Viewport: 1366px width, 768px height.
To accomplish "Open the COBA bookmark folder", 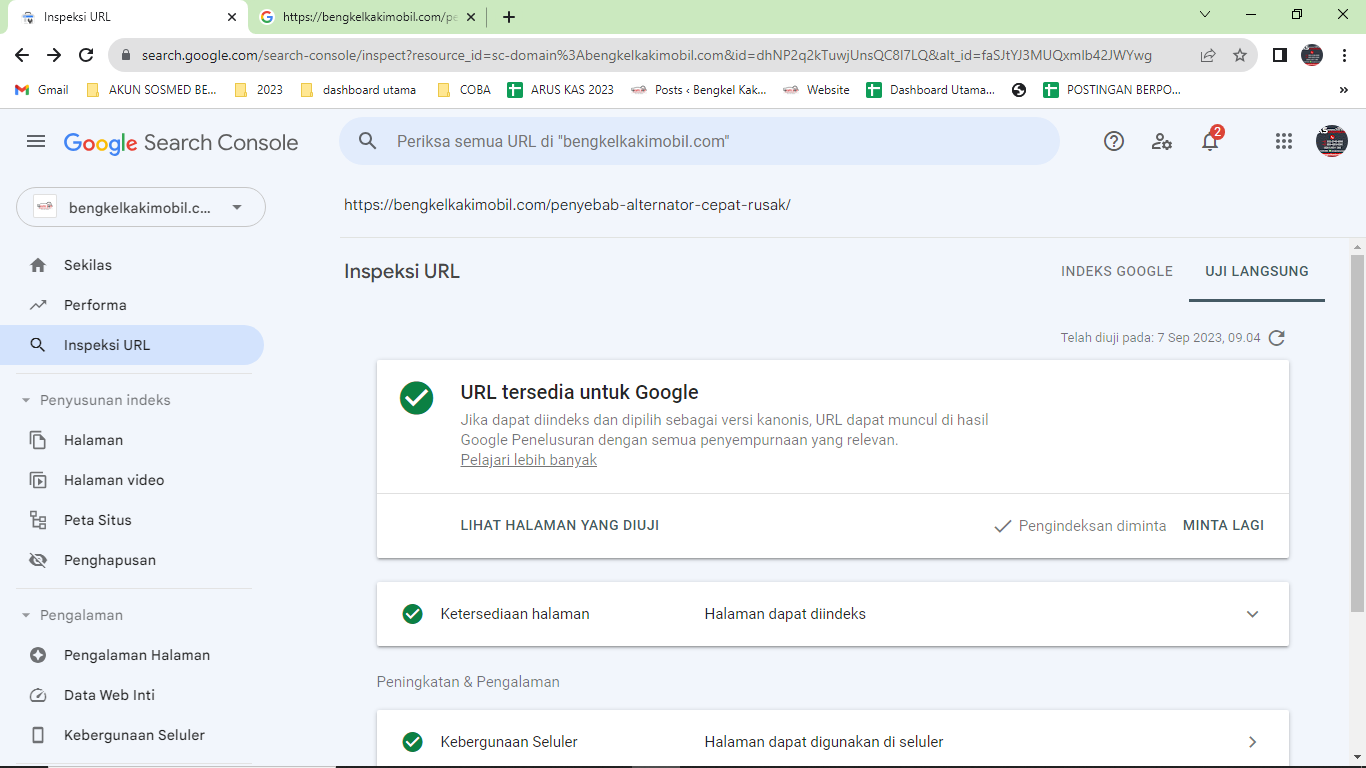I will coord(464,90).
